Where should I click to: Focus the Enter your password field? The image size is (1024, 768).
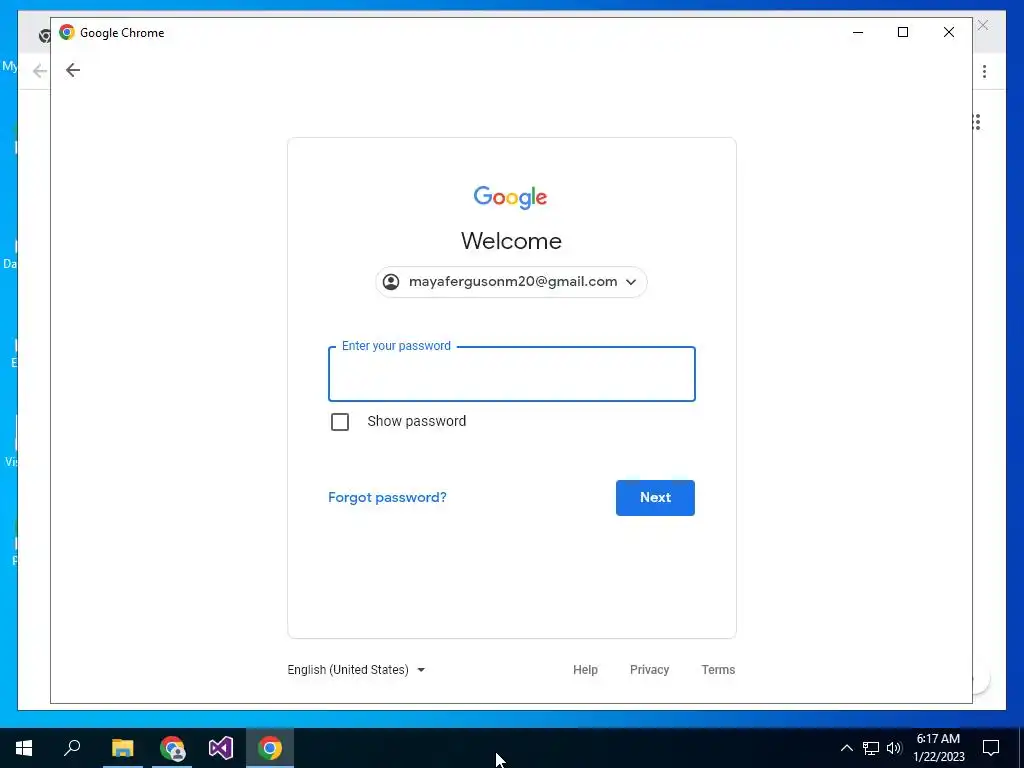coord(511,374)
